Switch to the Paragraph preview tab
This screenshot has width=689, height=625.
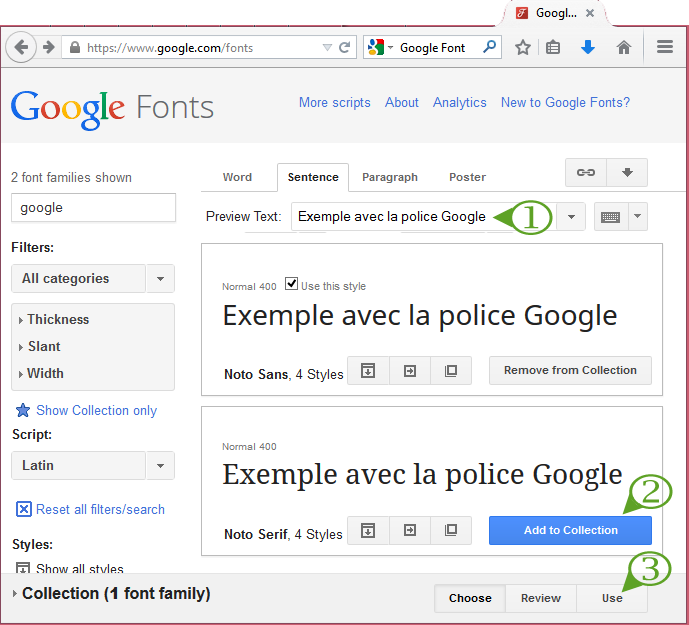click(x=390, y=177)
